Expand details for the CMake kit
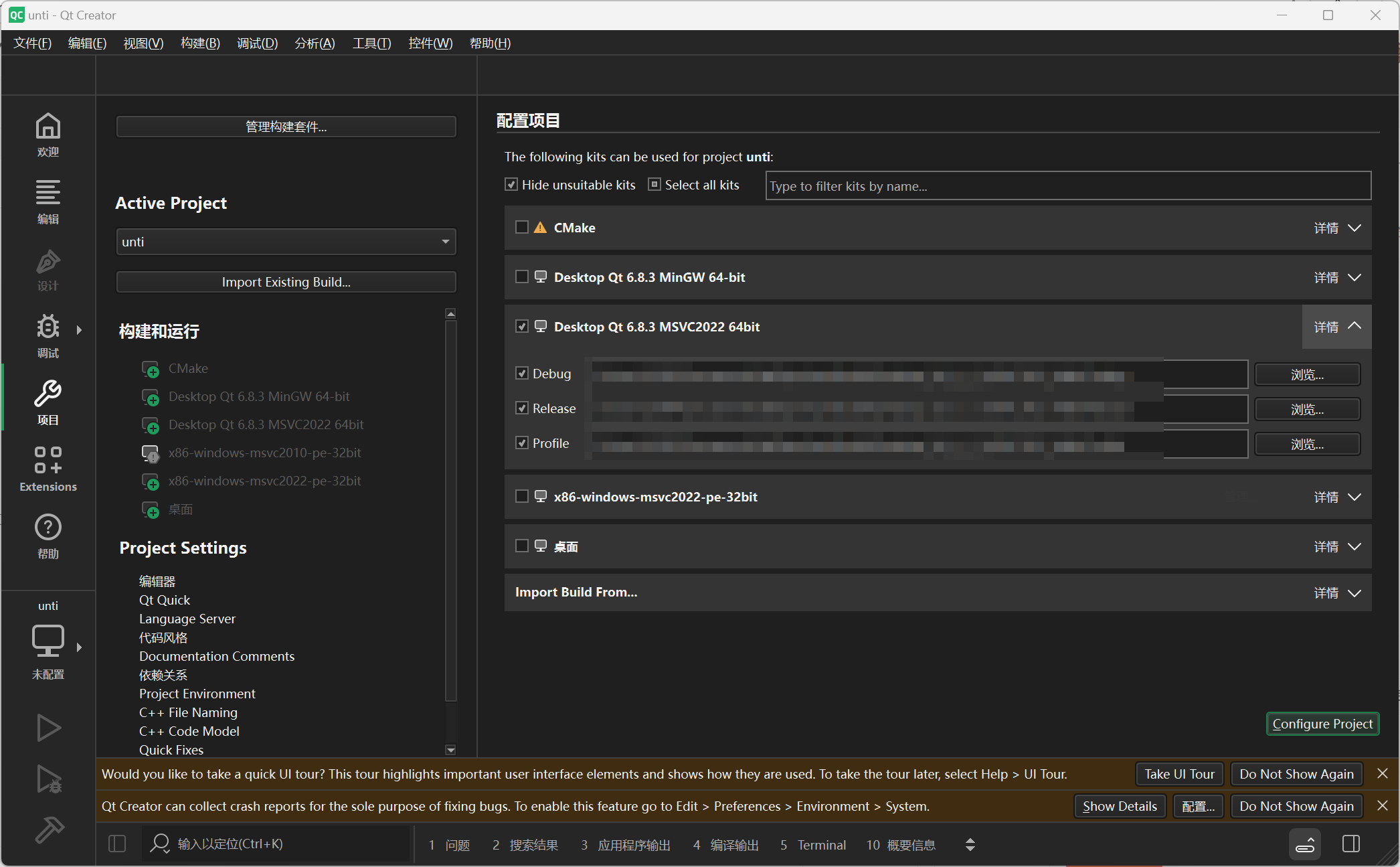Image resolution: width=1400 pixels, height=867 pixels. 1337,228
